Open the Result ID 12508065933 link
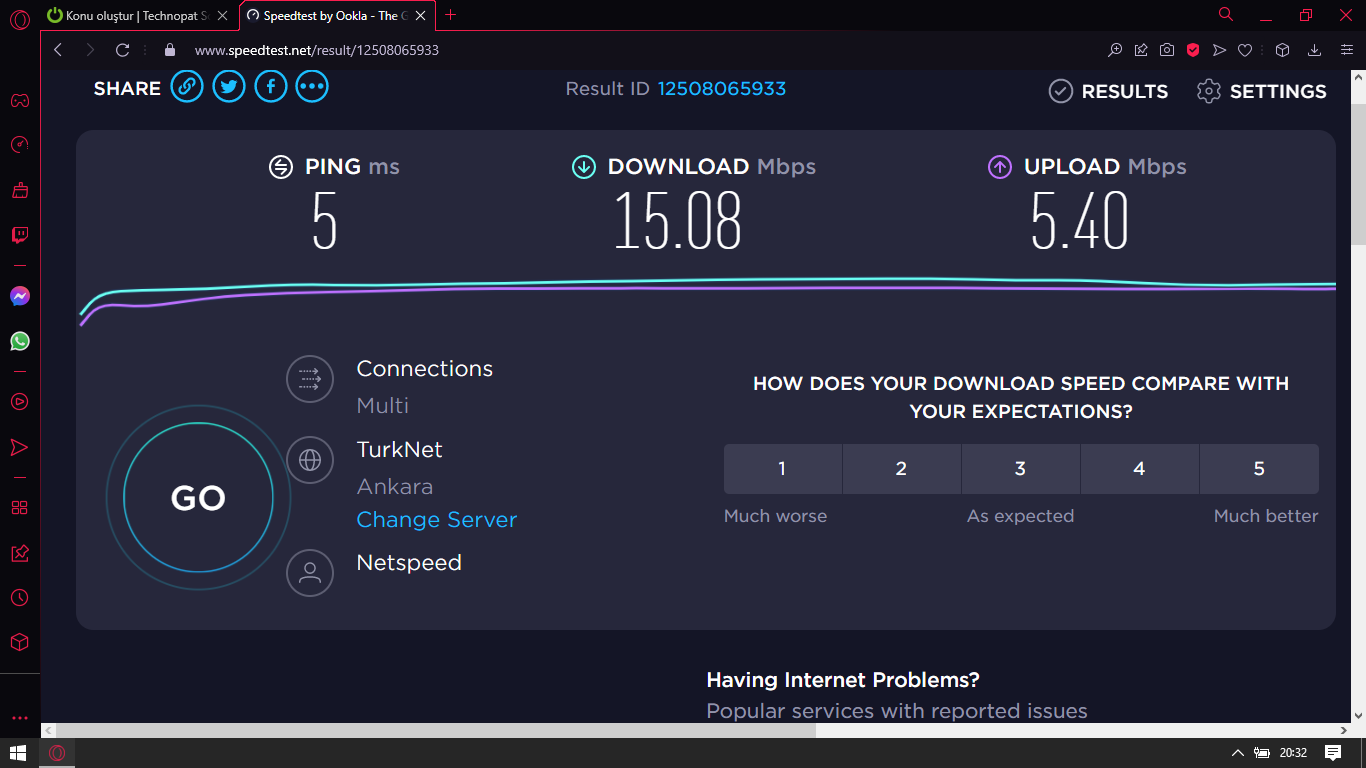Viewport: 1366px width, 768px height. 722,89
